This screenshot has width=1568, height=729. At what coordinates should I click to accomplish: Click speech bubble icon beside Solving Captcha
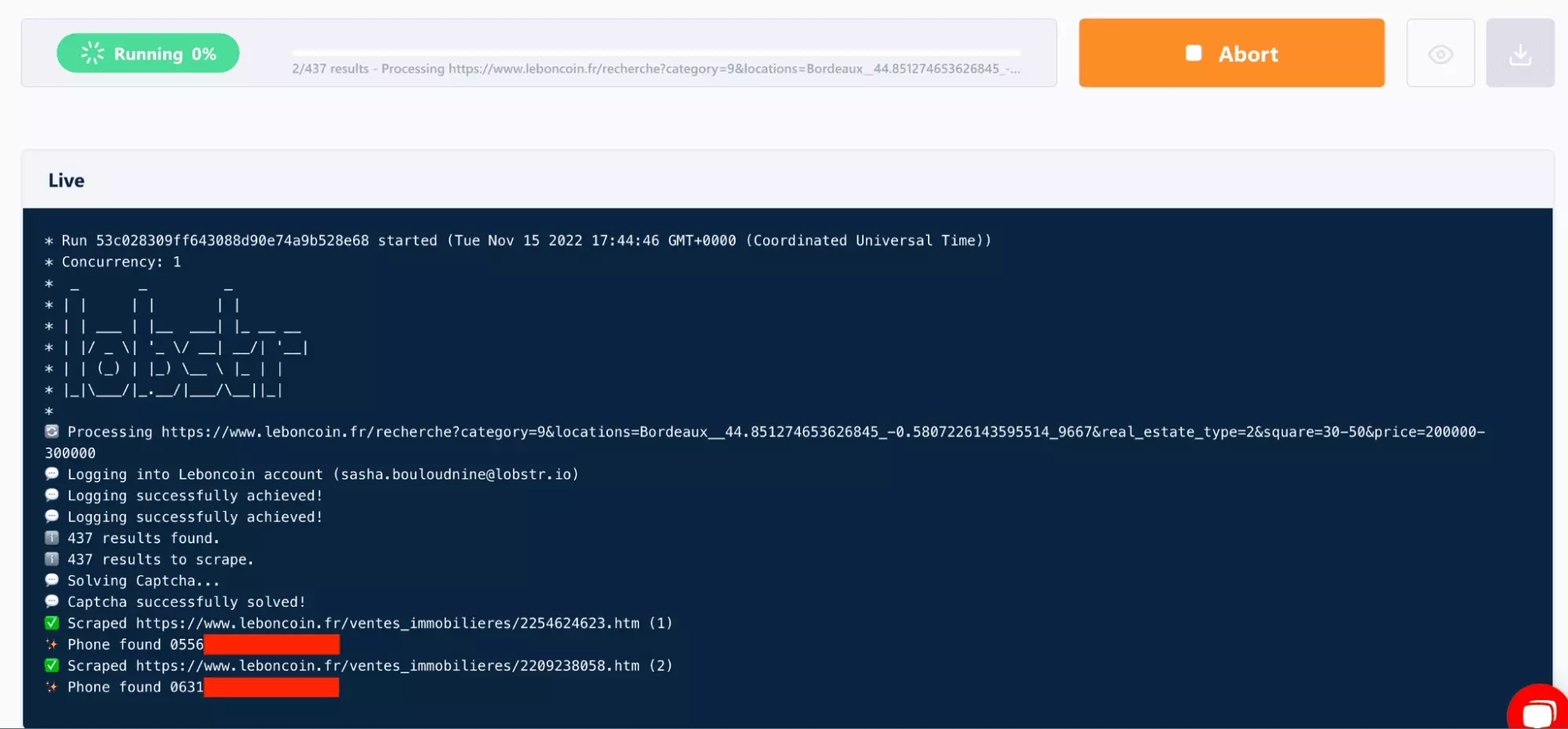[52, 581]
